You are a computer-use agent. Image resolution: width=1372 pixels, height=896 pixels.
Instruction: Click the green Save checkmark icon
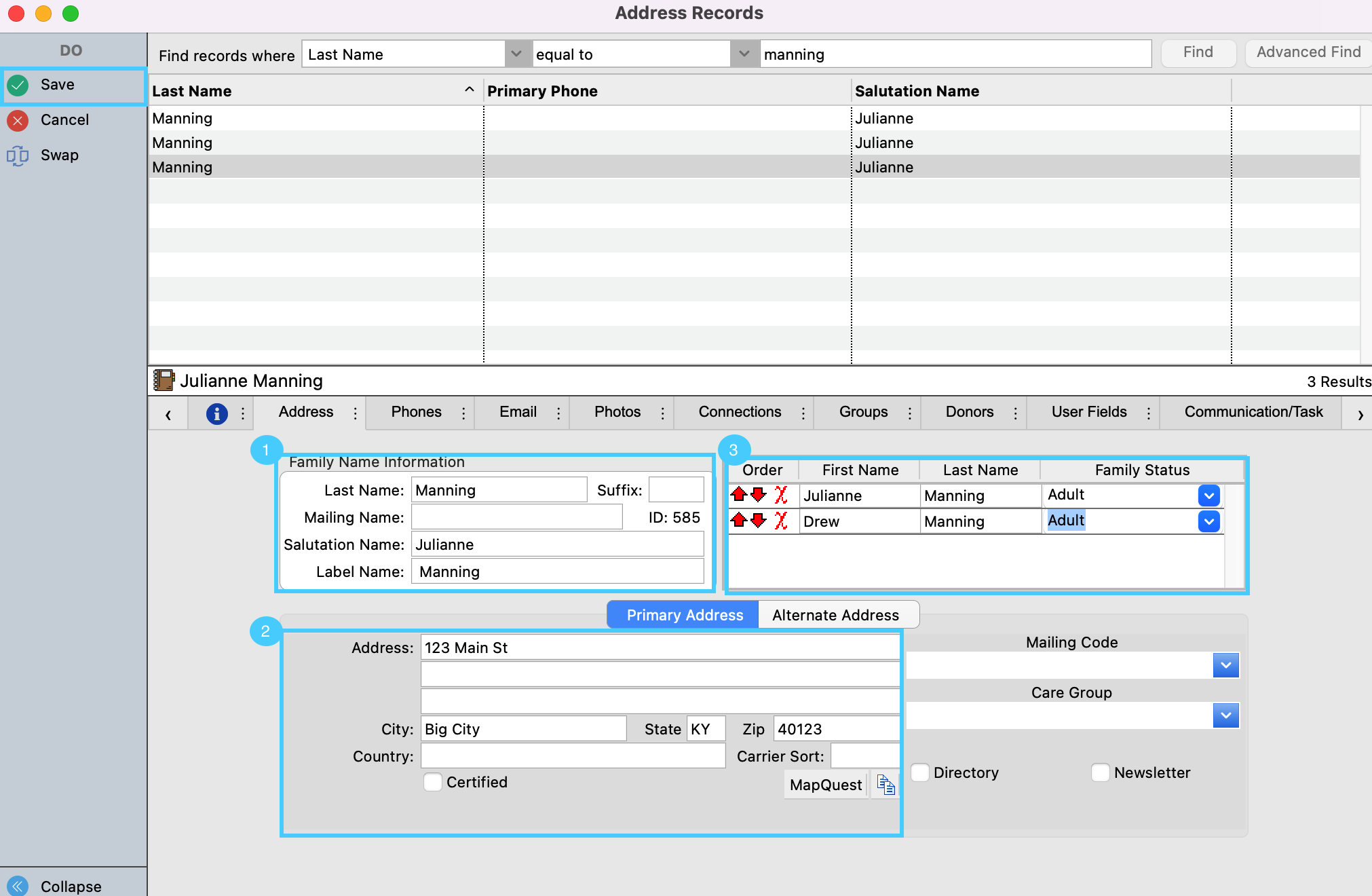(x=18, y=85)
